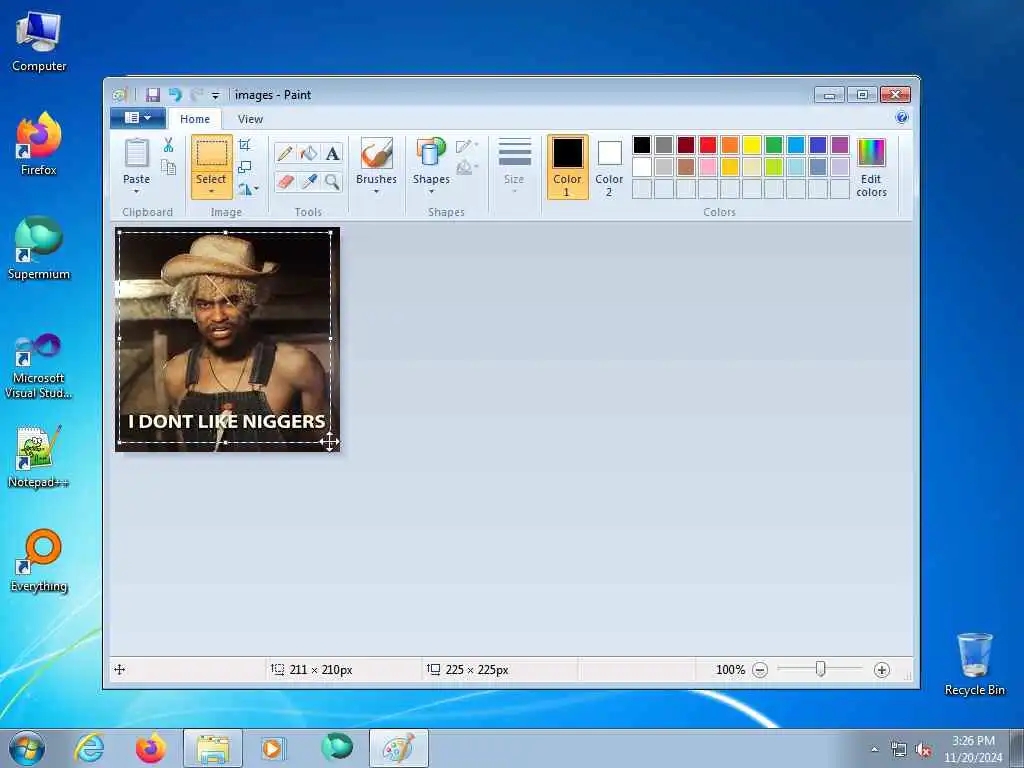Click the cowboy hat in the canvas image

219,258
